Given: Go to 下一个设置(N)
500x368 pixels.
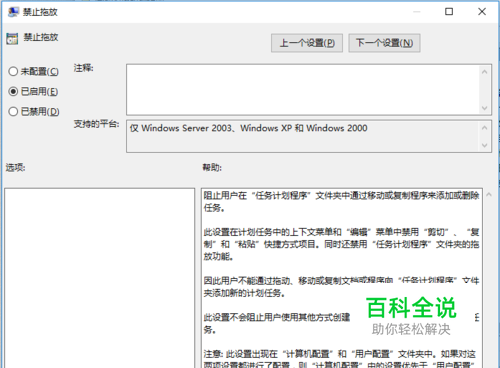Looking at the screenshot, I should click(x=384, y=43).
